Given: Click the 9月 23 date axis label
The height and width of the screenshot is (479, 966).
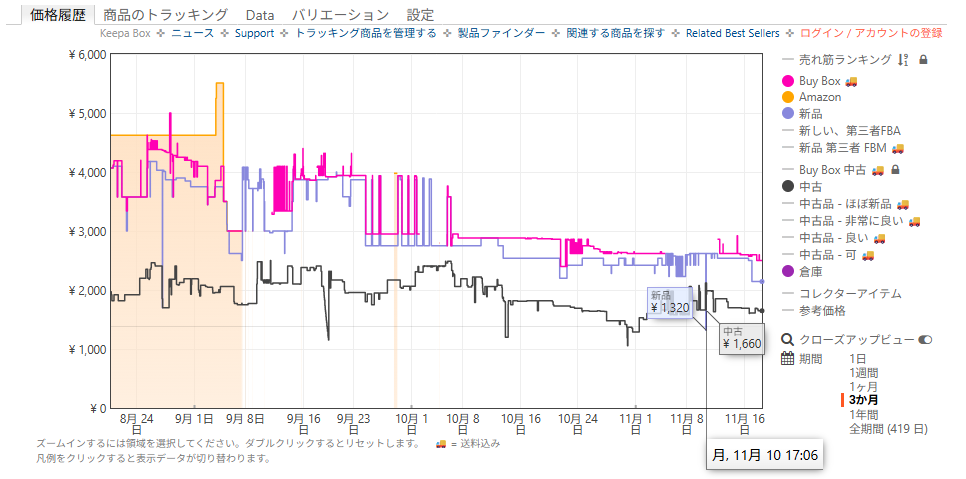Looking at the screenshot, I should (354, 425).
